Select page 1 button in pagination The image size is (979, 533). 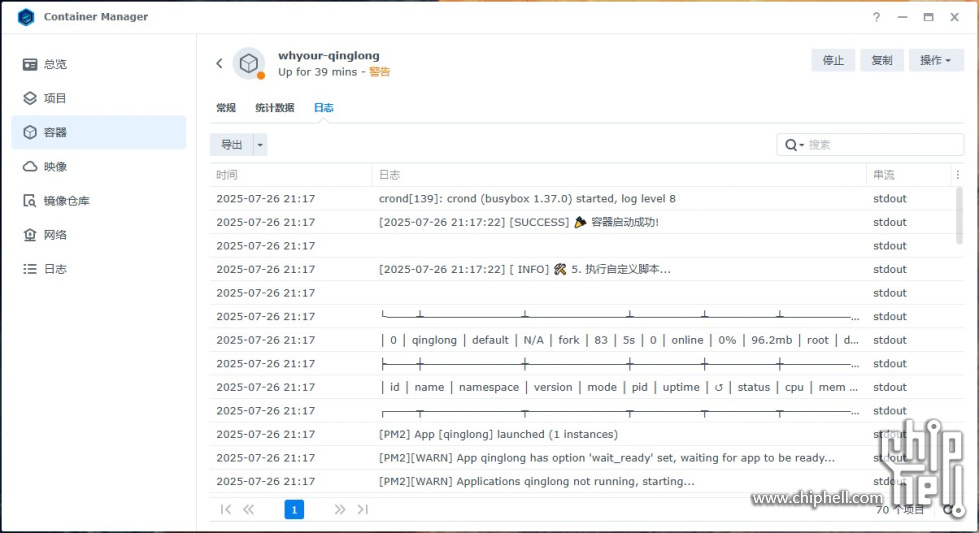coord(294,509)
